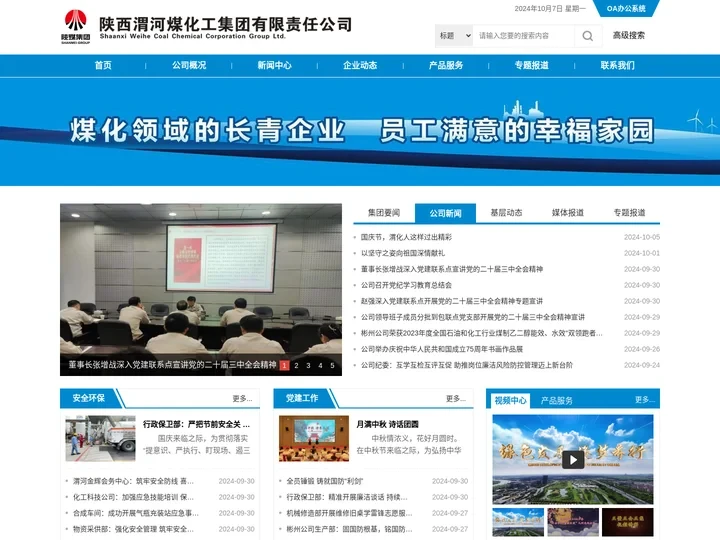Open 彬州公司生产部：固国防根基 item

(349, 529)
